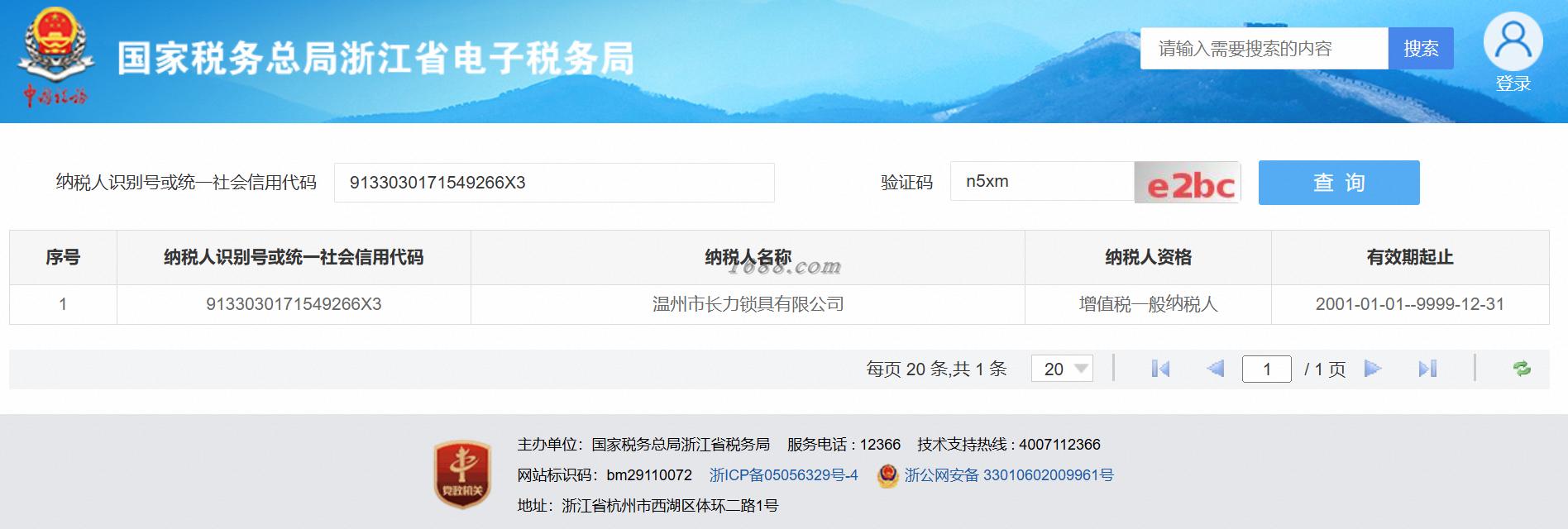Screen dimensions: 1568x529
Task: Click the tax bureau emblem logo
Action: pyautogui.click(x=55, y=56)
